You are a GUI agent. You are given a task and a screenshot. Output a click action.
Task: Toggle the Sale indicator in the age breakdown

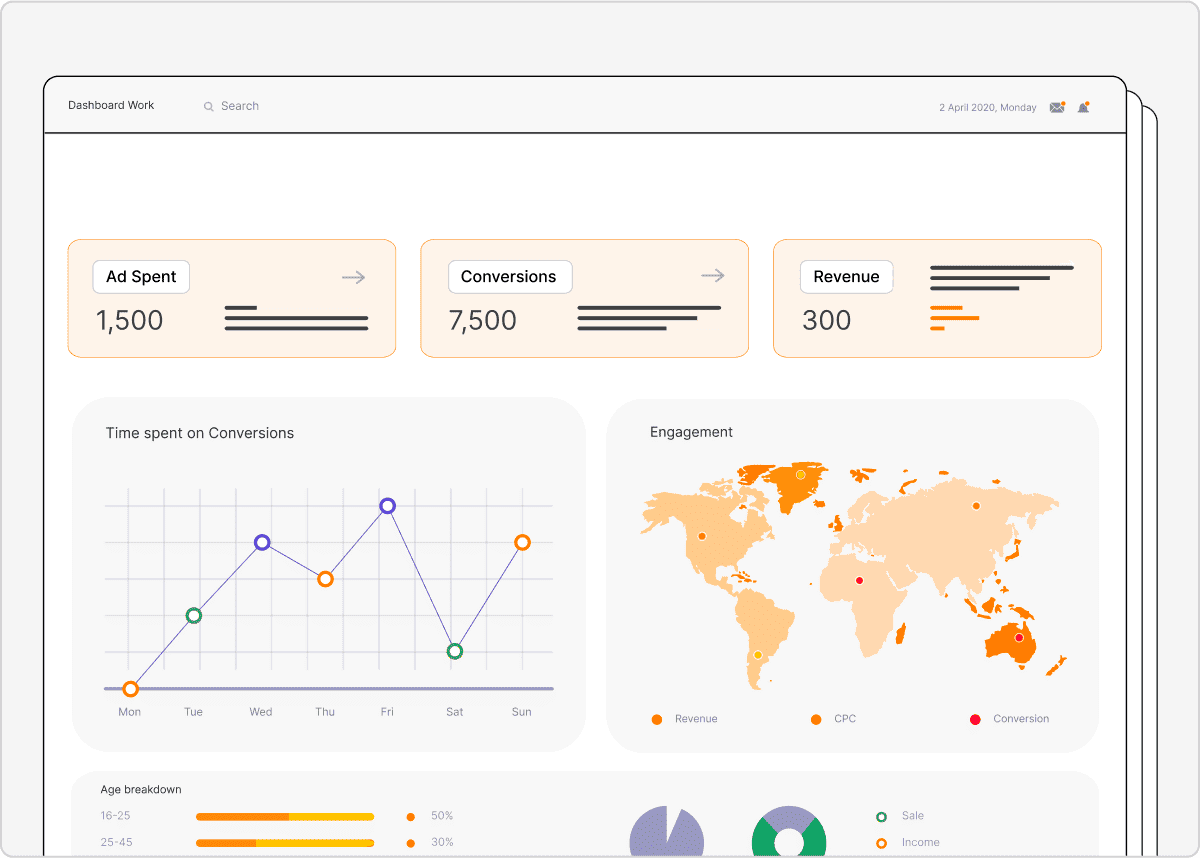pyautogui.click(x=881, y=815)
